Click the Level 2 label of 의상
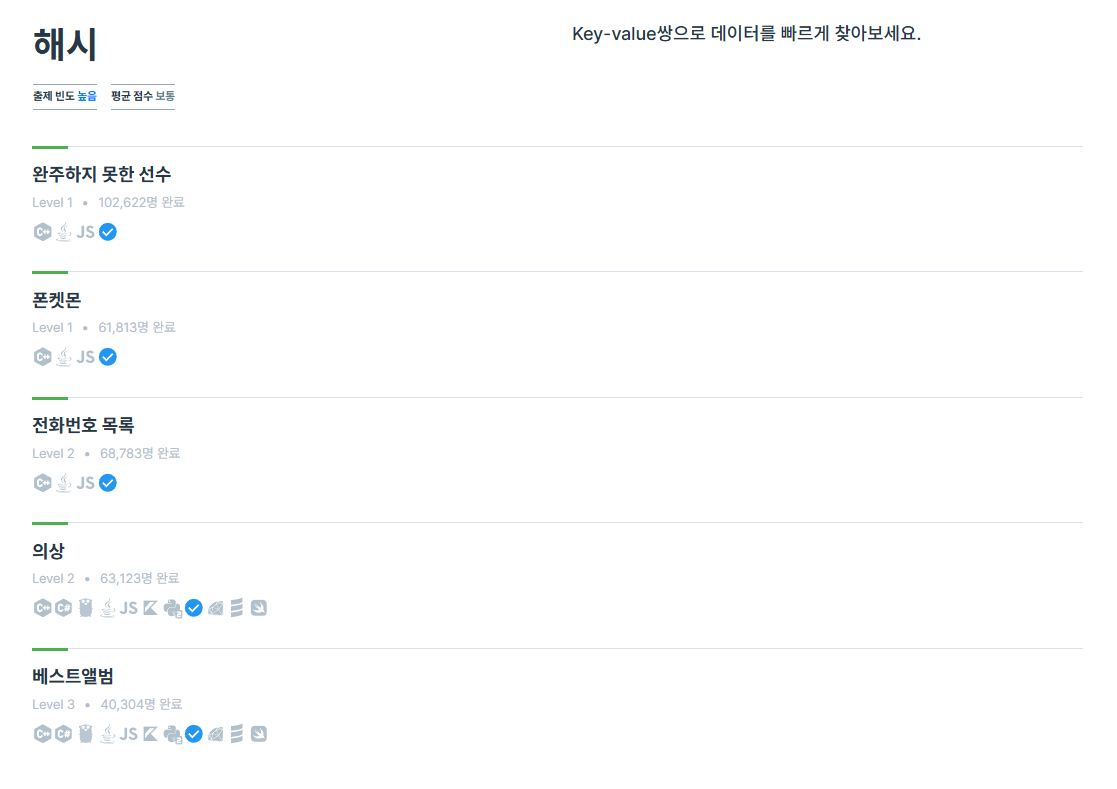This screenshot has width=1117, height=789. (53, 578)
